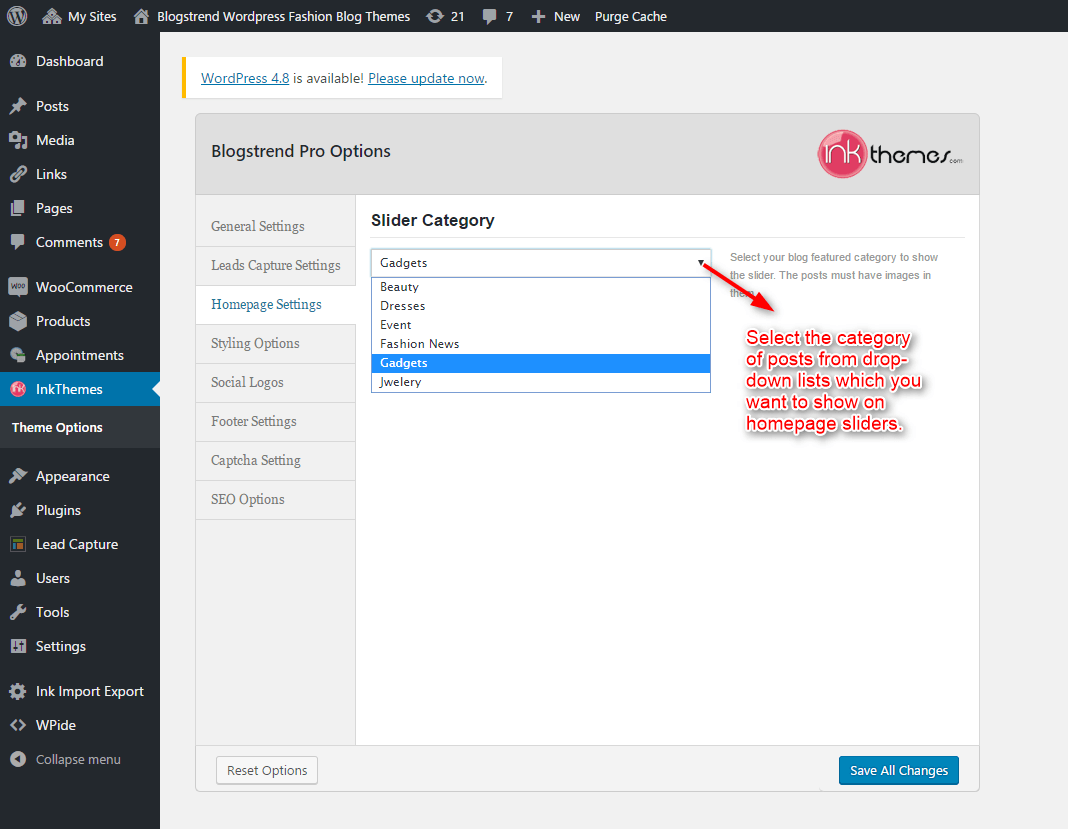This screenshot has width=1068, height=829.
Task: Click the Reset Options button
Action: [x=267, y=770]
